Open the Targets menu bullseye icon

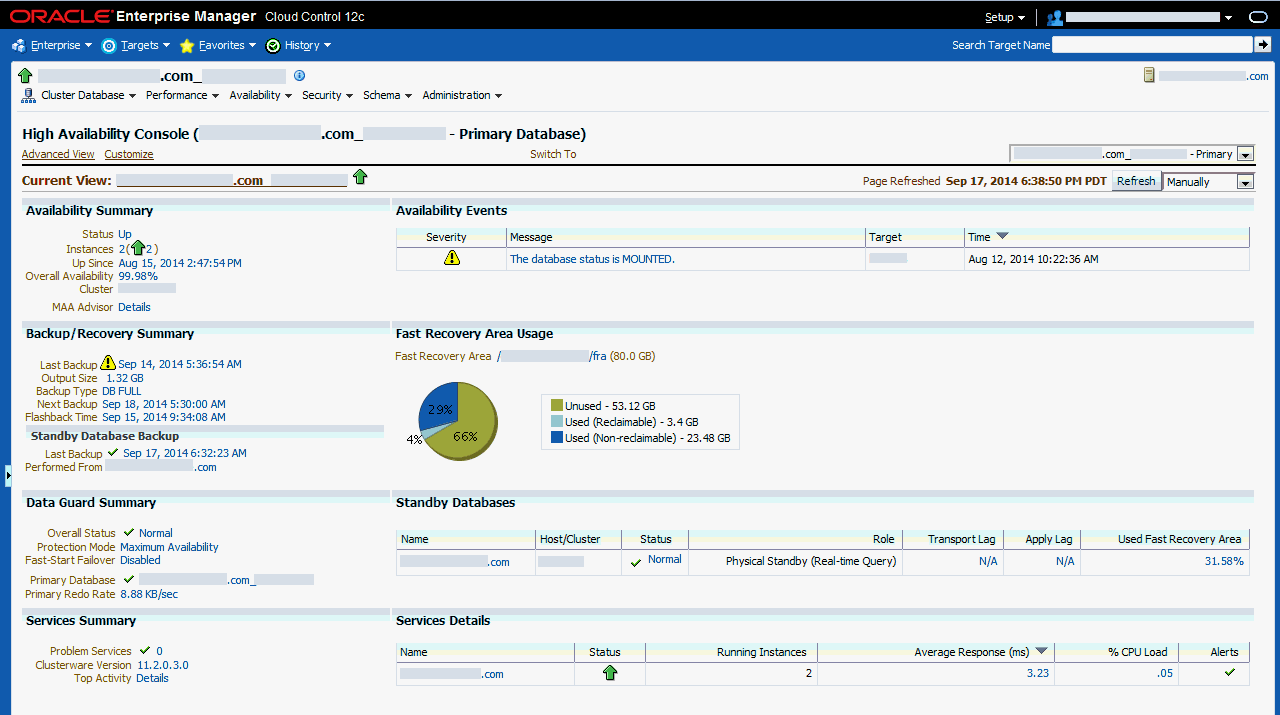pyautogui.click(x=109, y=45)
